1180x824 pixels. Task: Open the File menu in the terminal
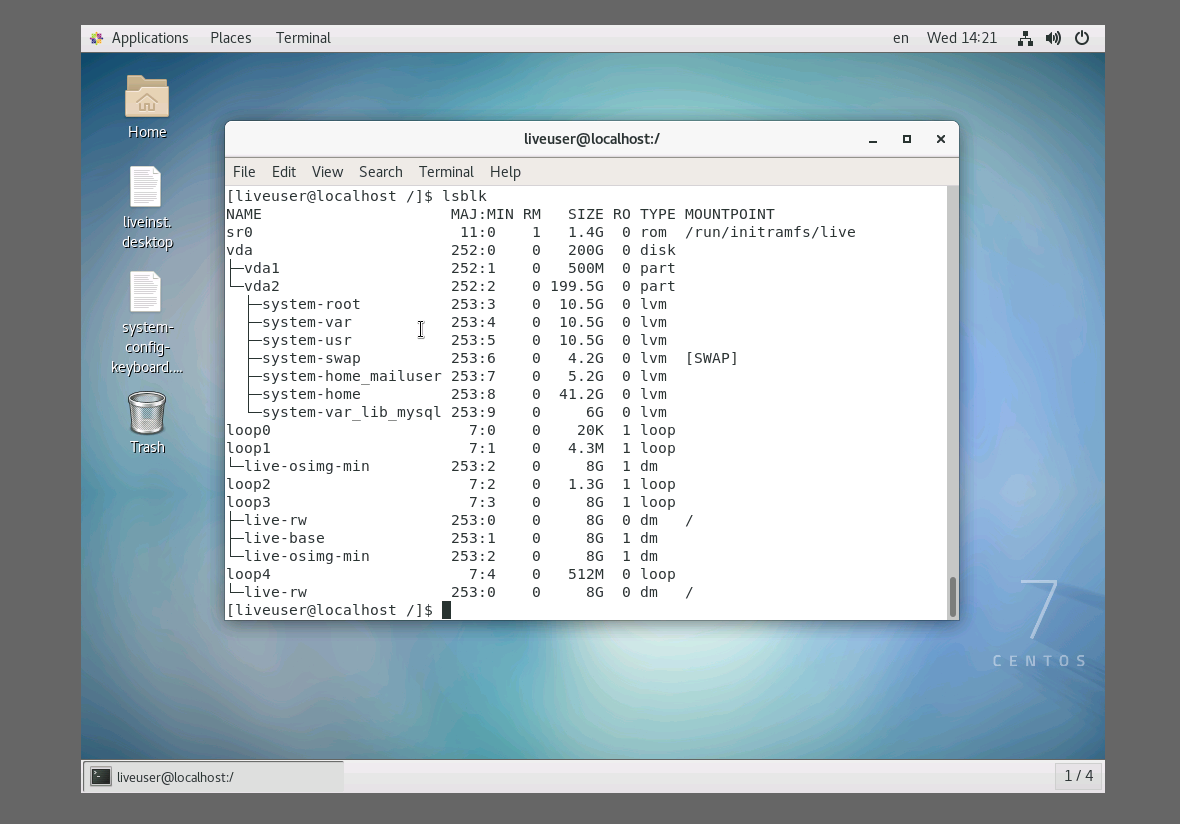pos(243,172)
